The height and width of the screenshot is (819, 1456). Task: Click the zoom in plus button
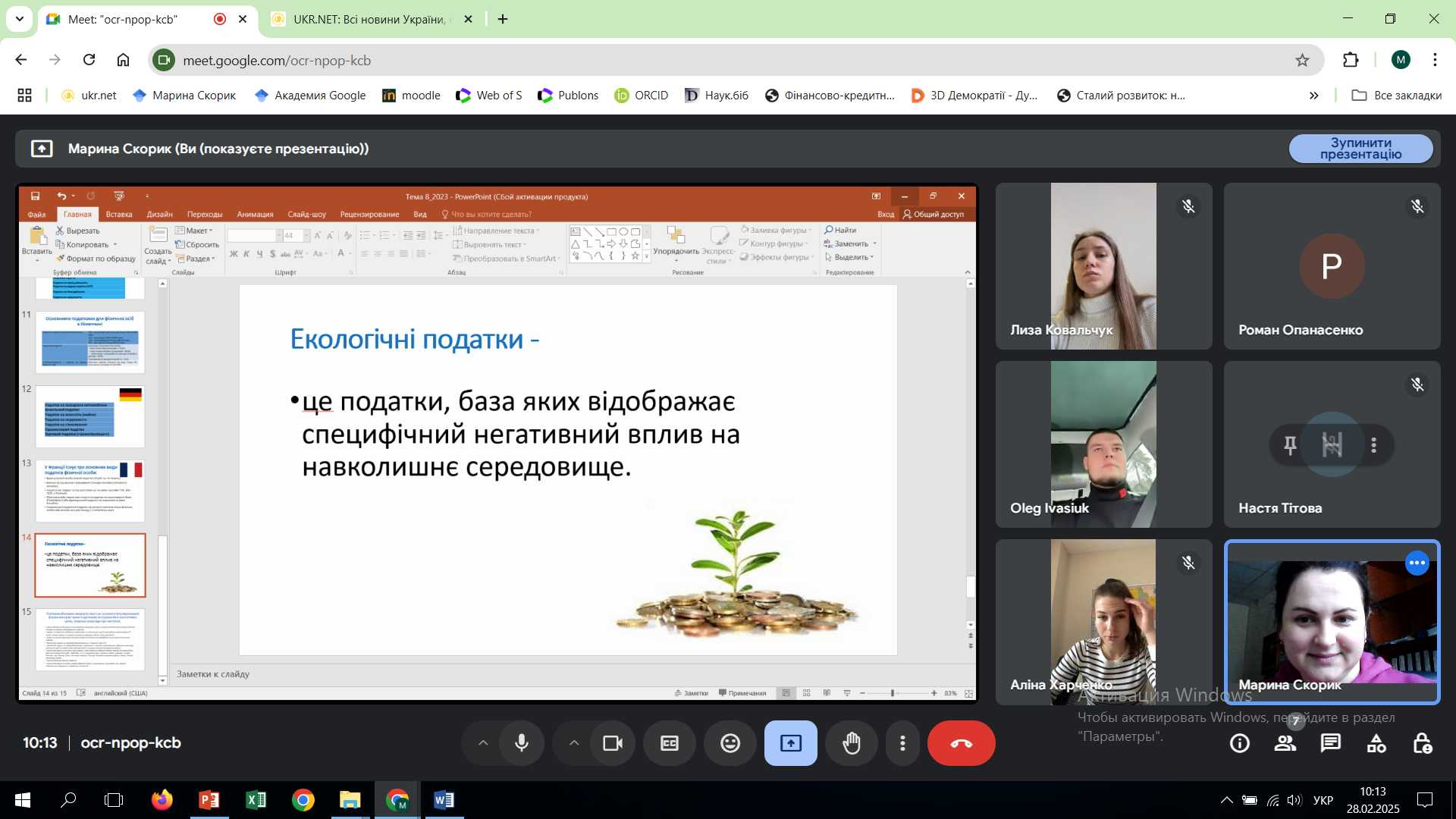[934, 693]
